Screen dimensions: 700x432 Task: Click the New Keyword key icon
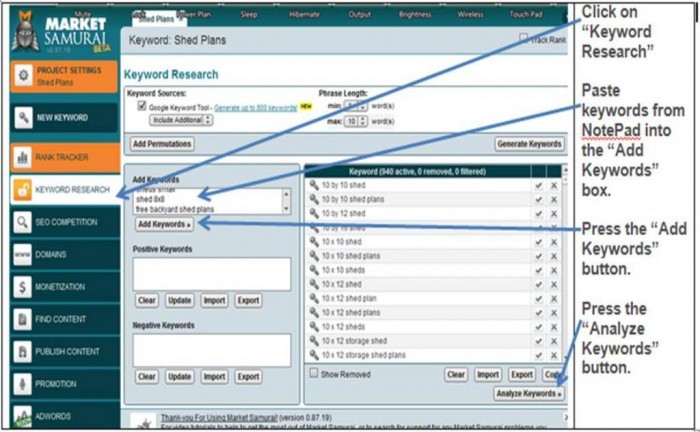click(23, 118)
